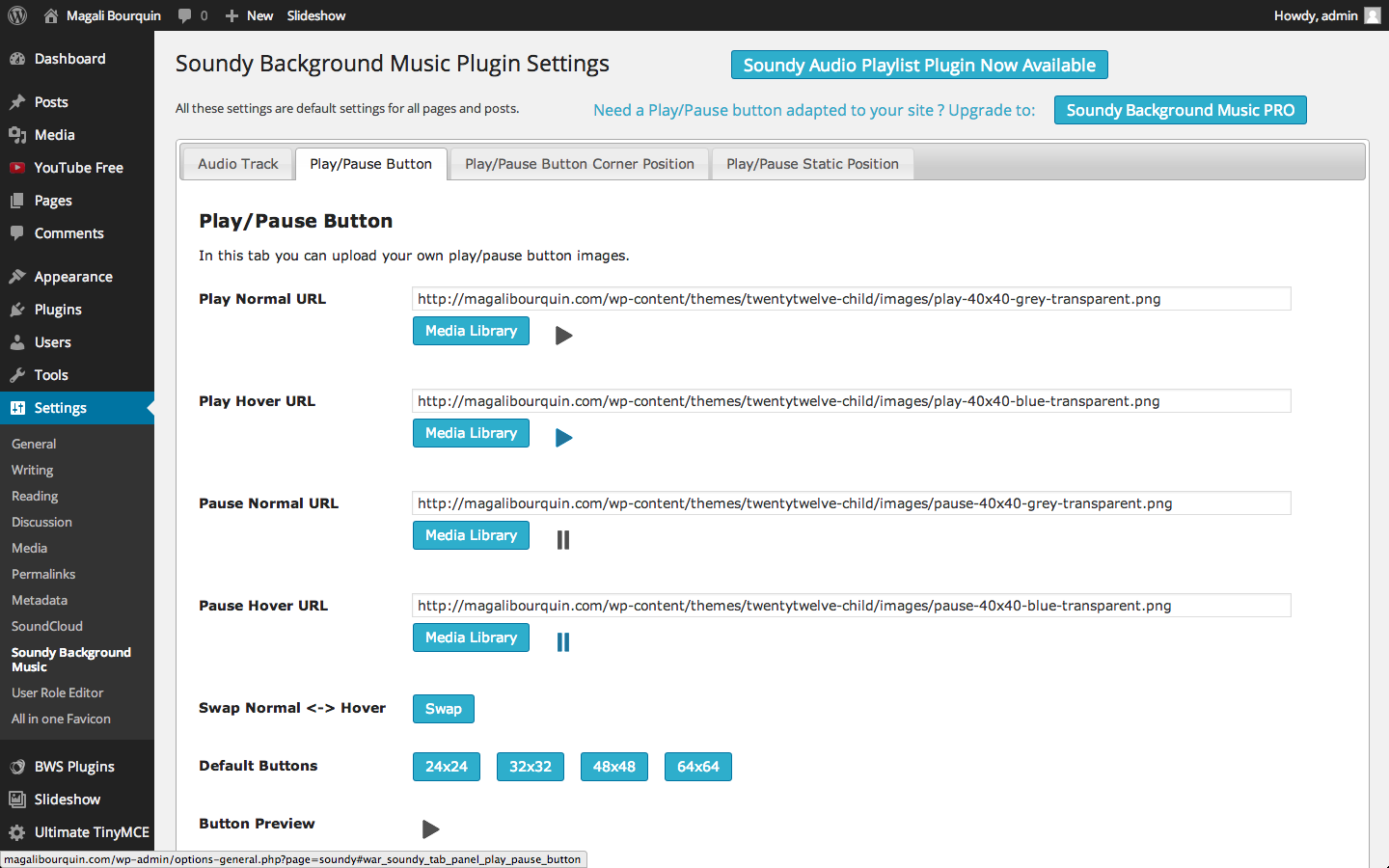This screenshot has height=868, width=1389.
Task: Open Reading settings submenu
Action: (35, 496)
